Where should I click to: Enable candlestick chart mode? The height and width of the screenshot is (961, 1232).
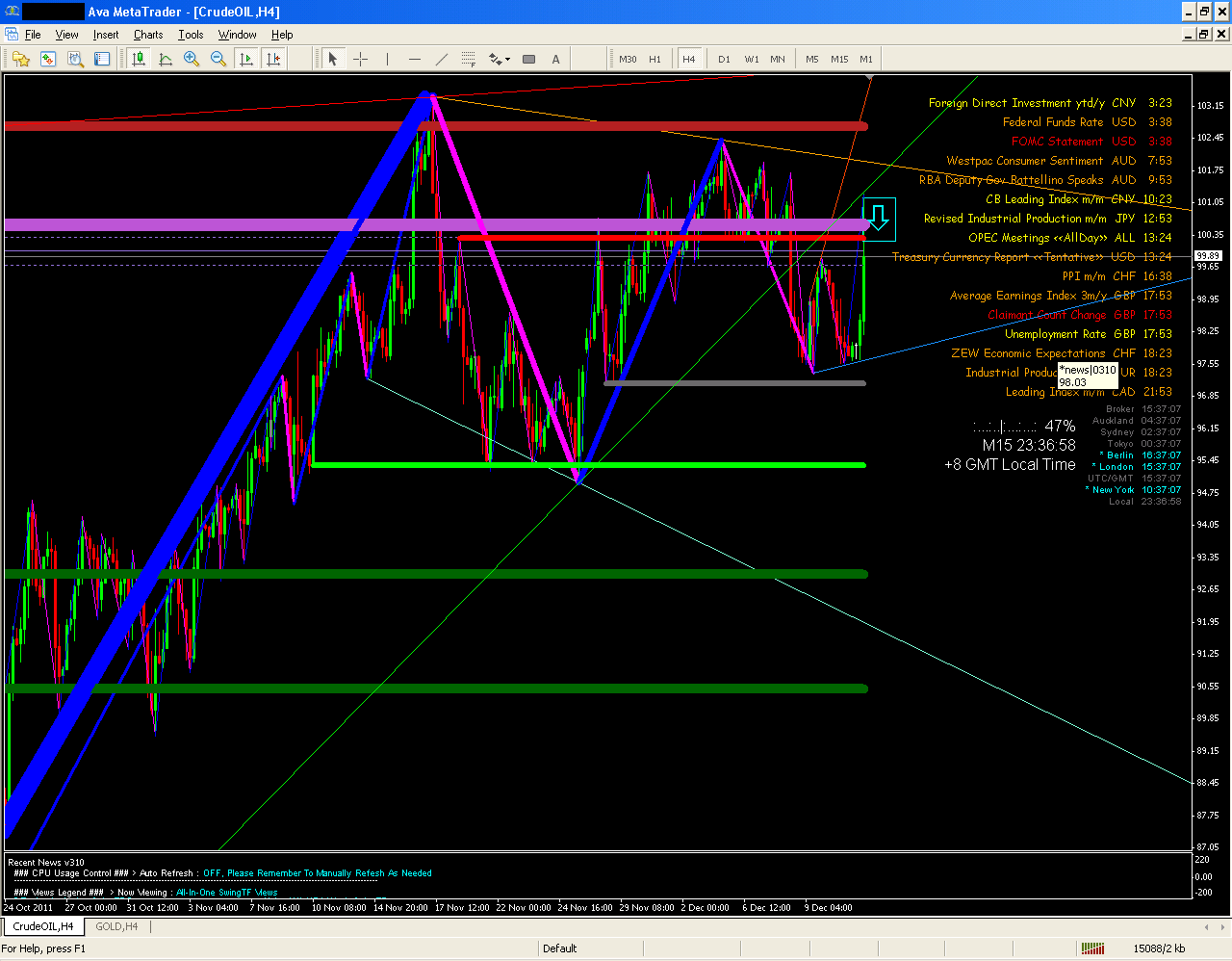click(138, 59)
